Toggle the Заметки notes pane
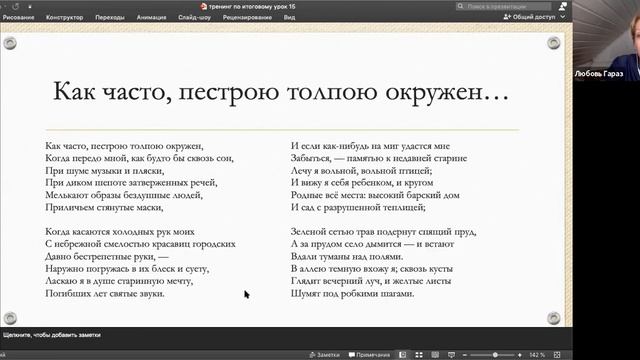Screen dimensions: 640x360 coord(324,355)
